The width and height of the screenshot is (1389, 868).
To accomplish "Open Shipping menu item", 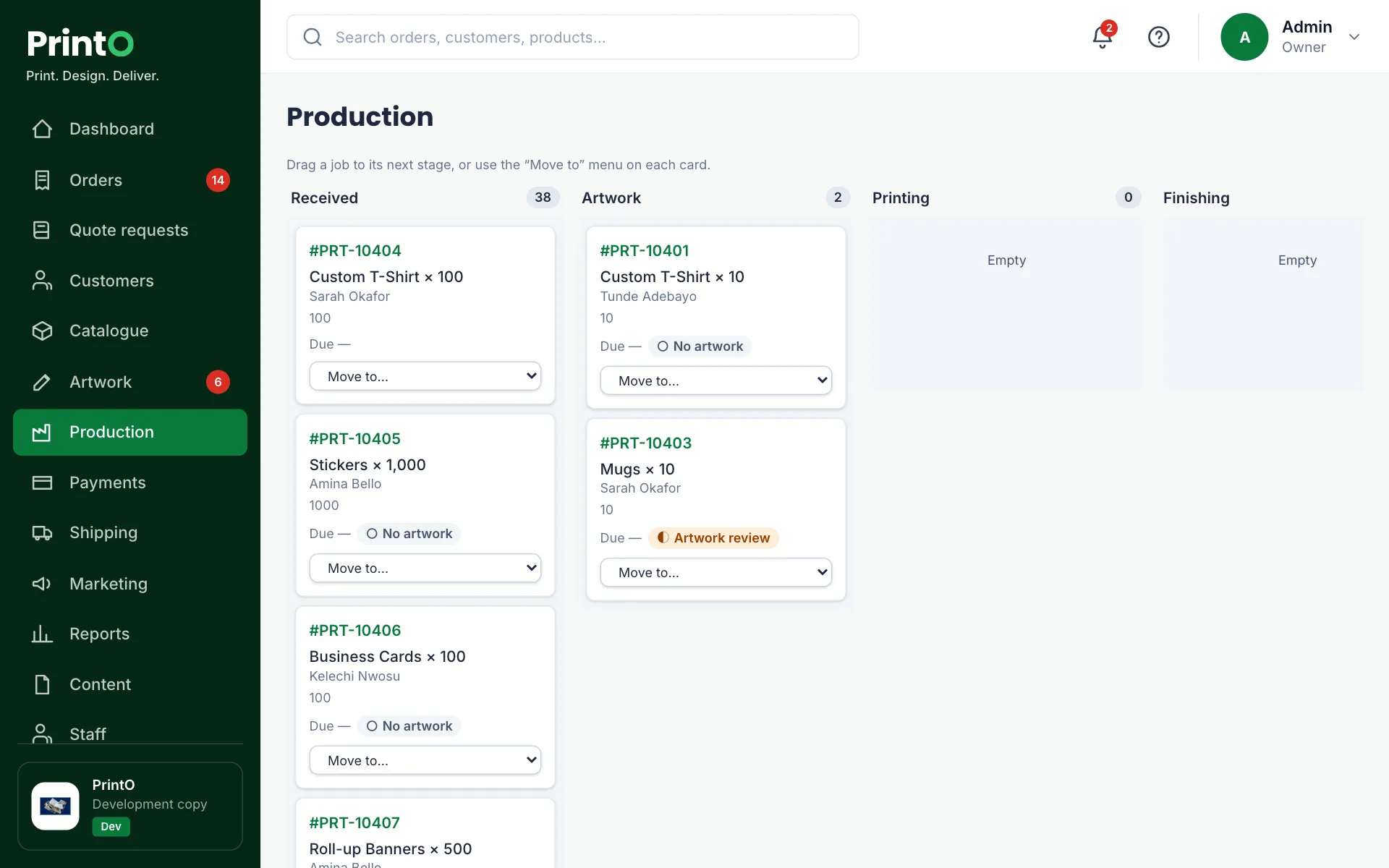I will click(130, 533).
